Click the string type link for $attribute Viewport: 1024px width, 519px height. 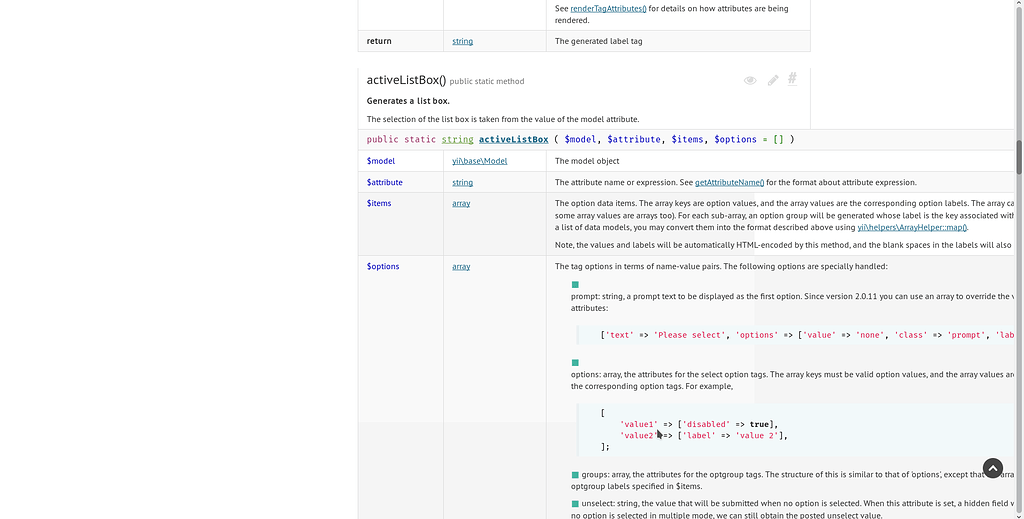click(x=462, y=182)
